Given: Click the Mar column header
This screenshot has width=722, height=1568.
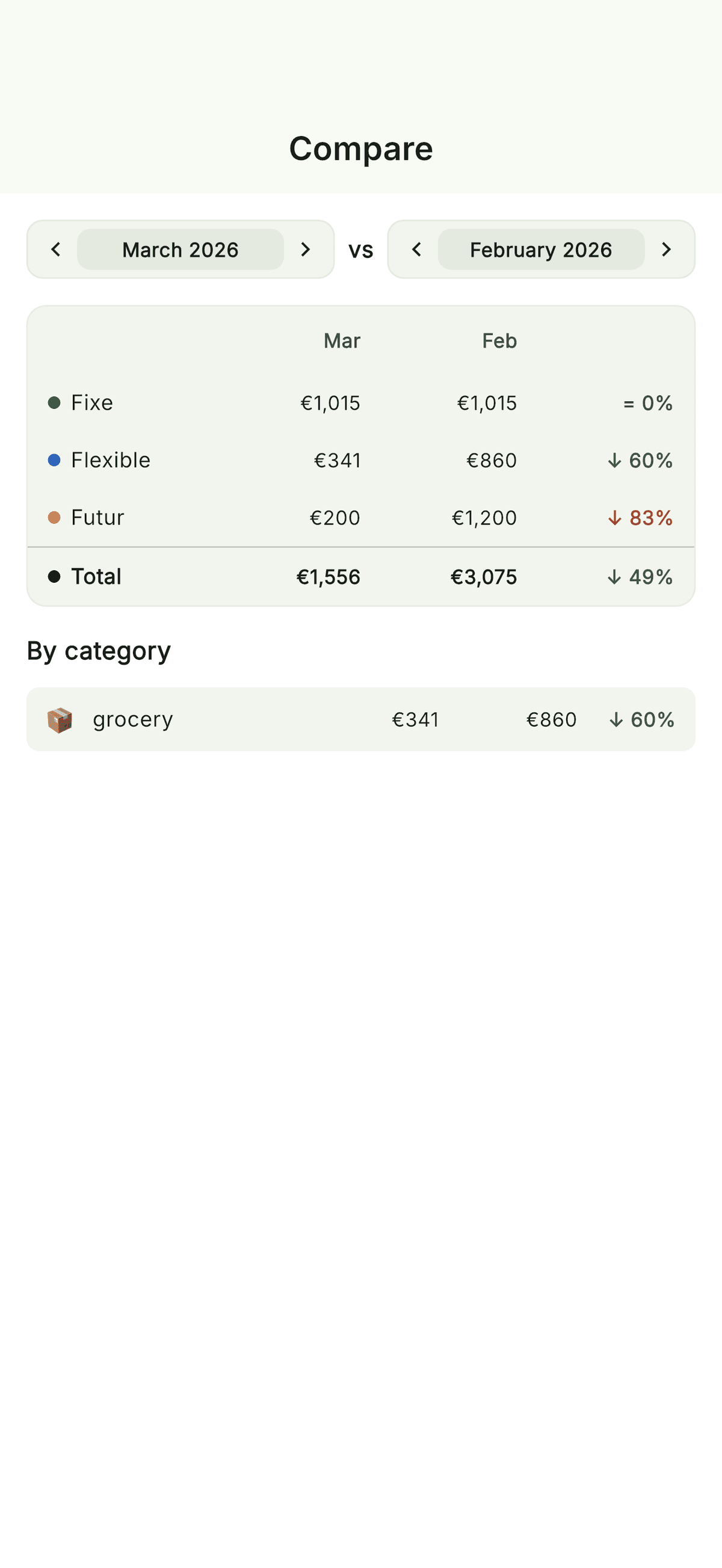Looking at the screenshot, I should 342,341.
